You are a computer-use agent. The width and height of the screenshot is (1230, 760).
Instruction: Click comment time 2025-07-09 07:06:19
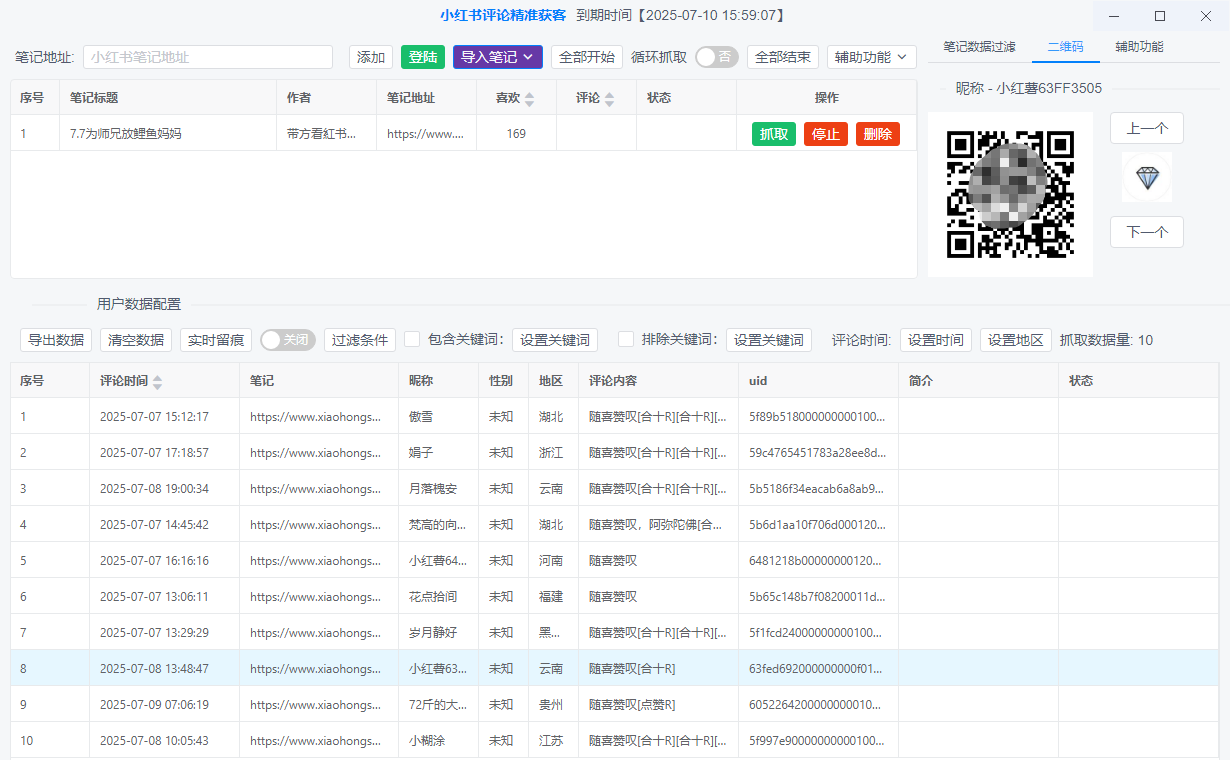(154, 705)
